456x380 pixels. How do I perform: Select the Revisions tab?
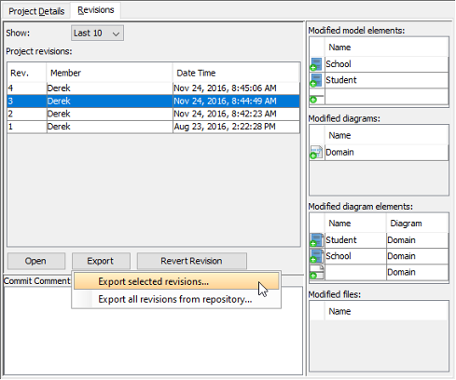tap(96, 10)
